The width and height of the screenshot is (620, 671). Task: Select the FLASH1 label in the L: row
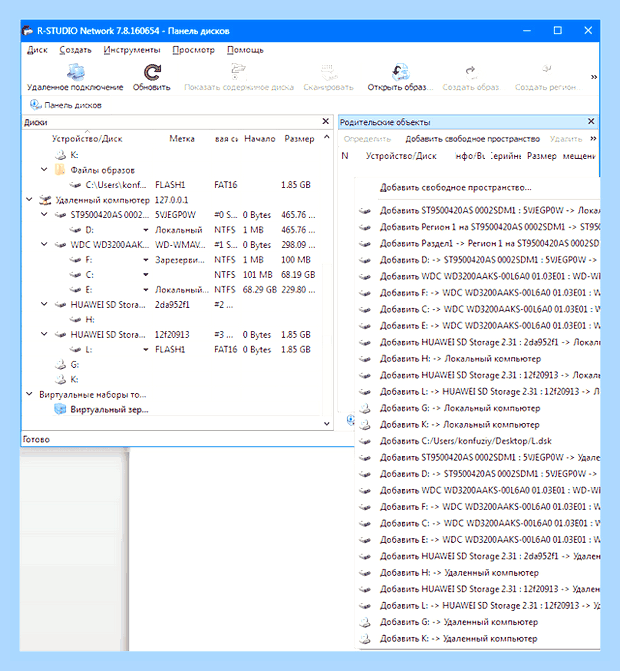click(169, 350)
